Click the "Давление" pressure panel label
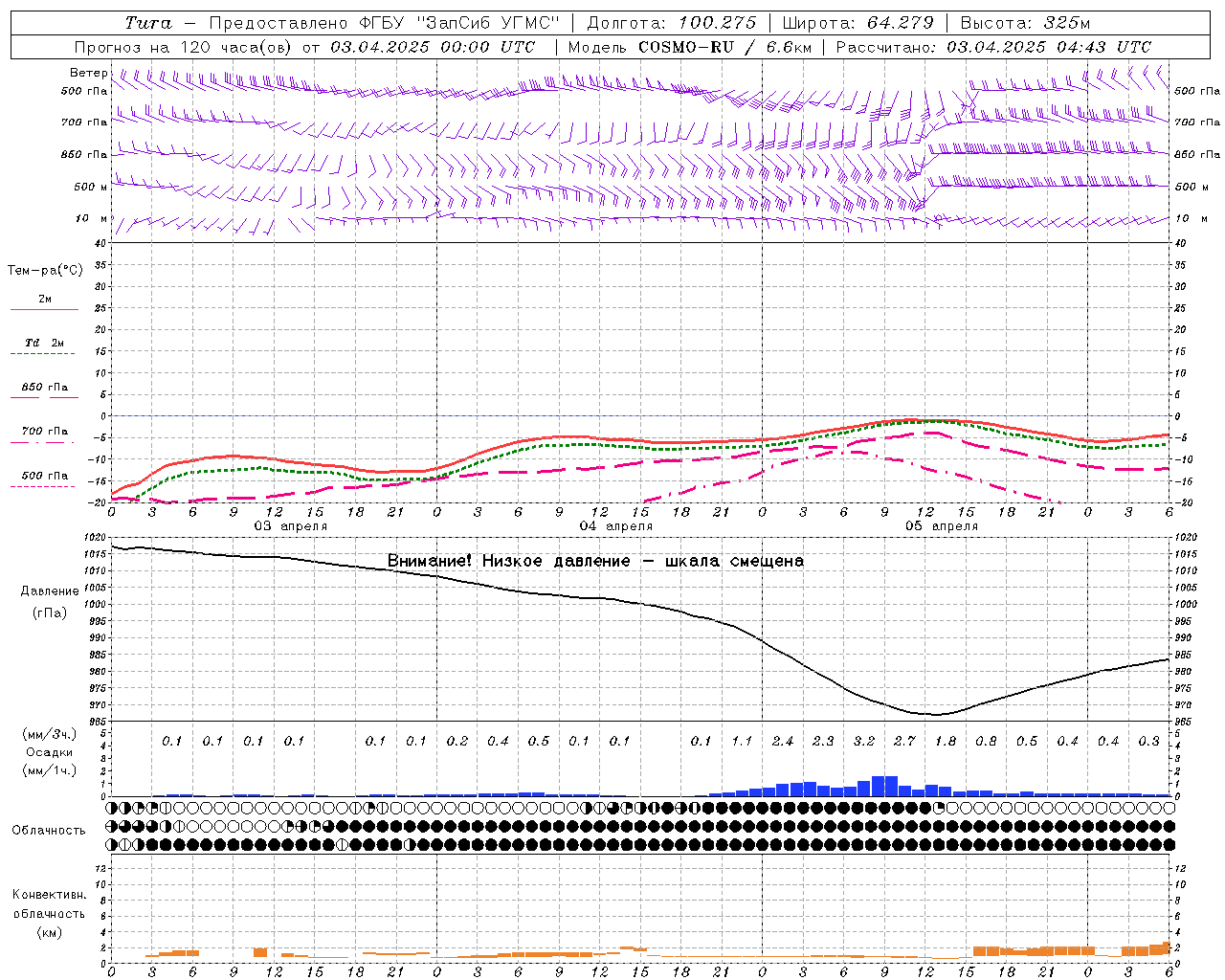This screenshot has width=1225, height=980. [50, 591]
